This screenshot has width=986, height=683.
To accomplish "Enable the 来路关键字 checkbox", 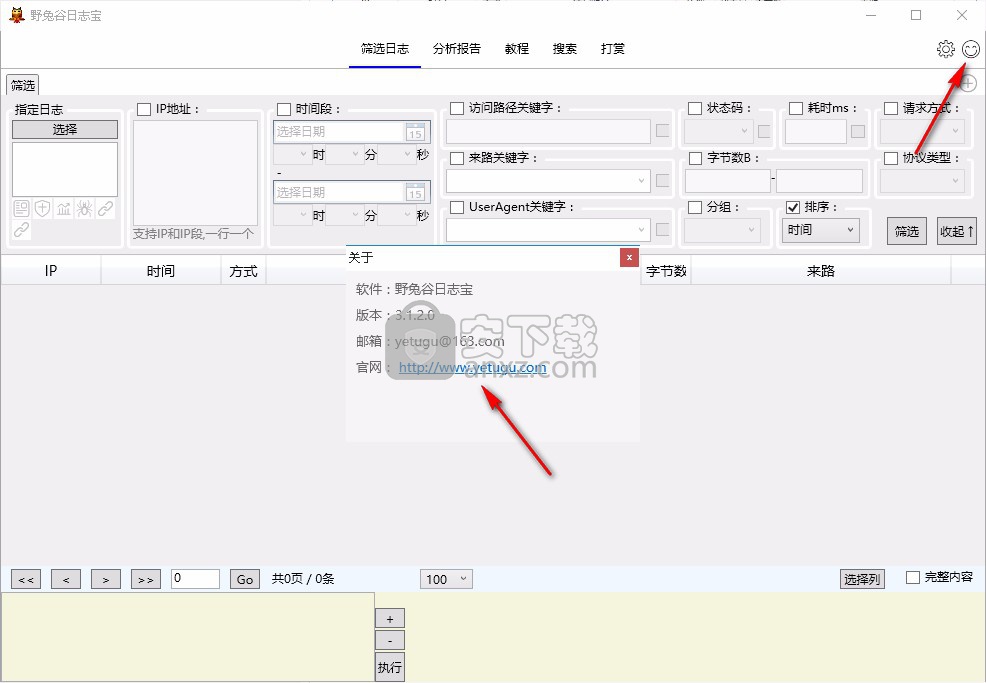I will pyautogui.click(x=457, y=158).
